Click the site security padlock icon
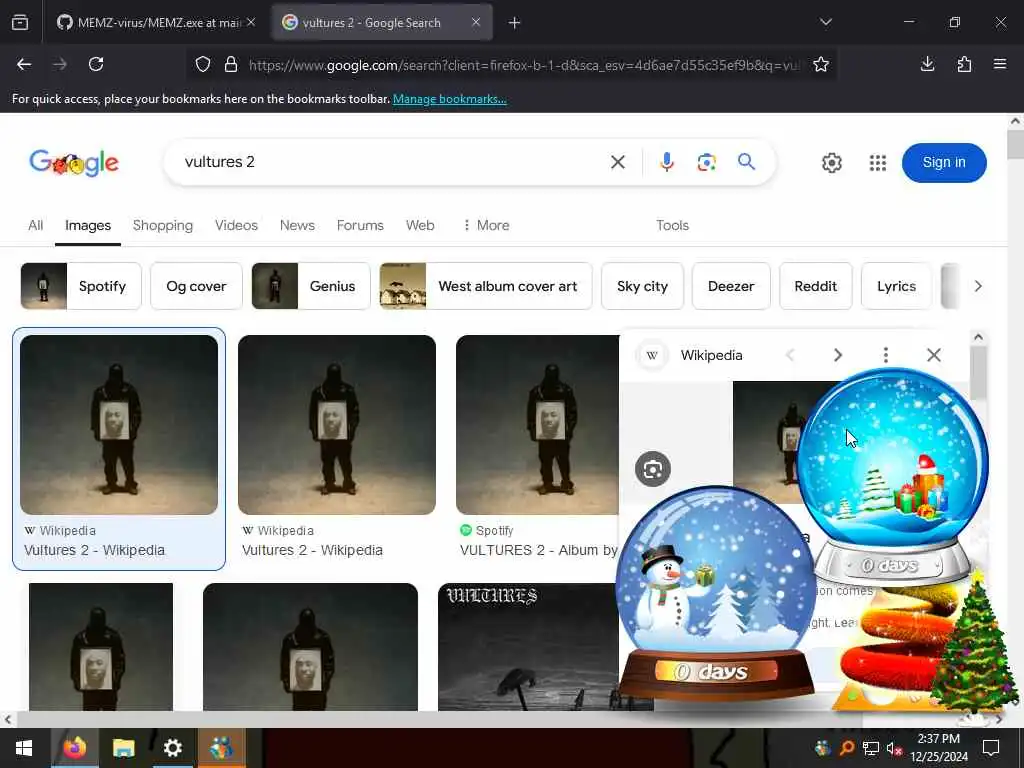This screenshot has width=1024, height=768. (x=231, y=64)
